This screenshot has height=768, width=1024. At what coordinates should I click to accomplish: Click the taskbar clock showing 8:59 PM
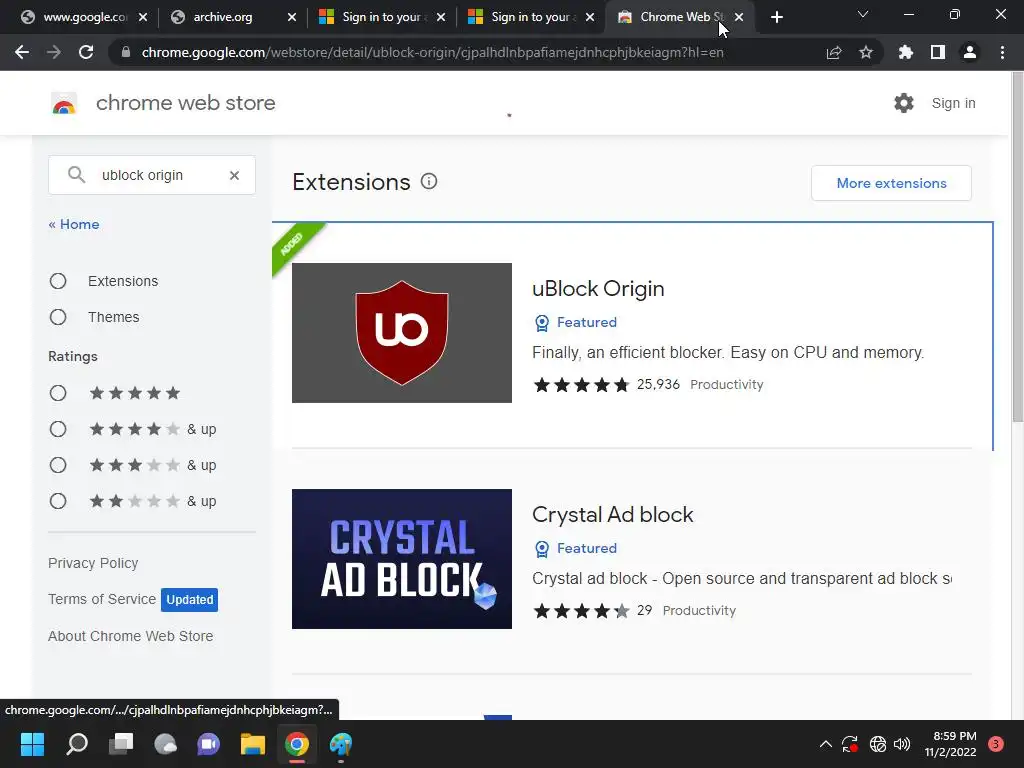(x=951, y=744)
